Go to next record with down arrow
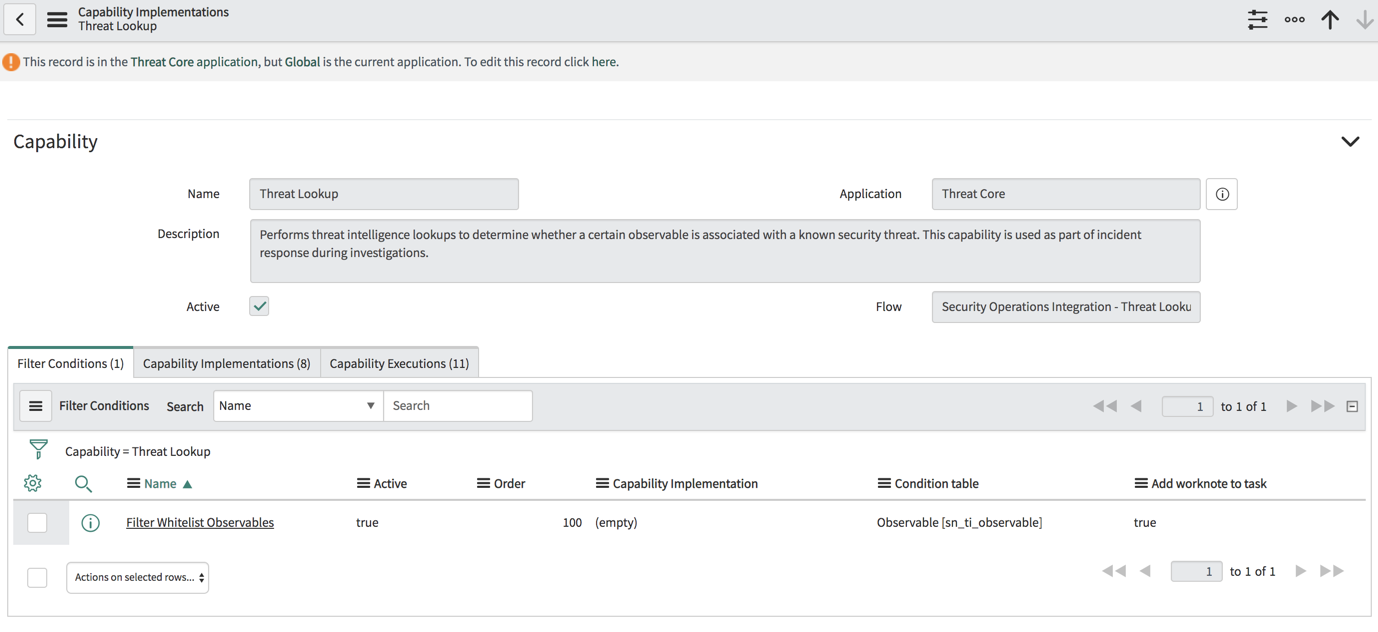Viewport: 1378px width, 632px height. tap(1364, 19)
